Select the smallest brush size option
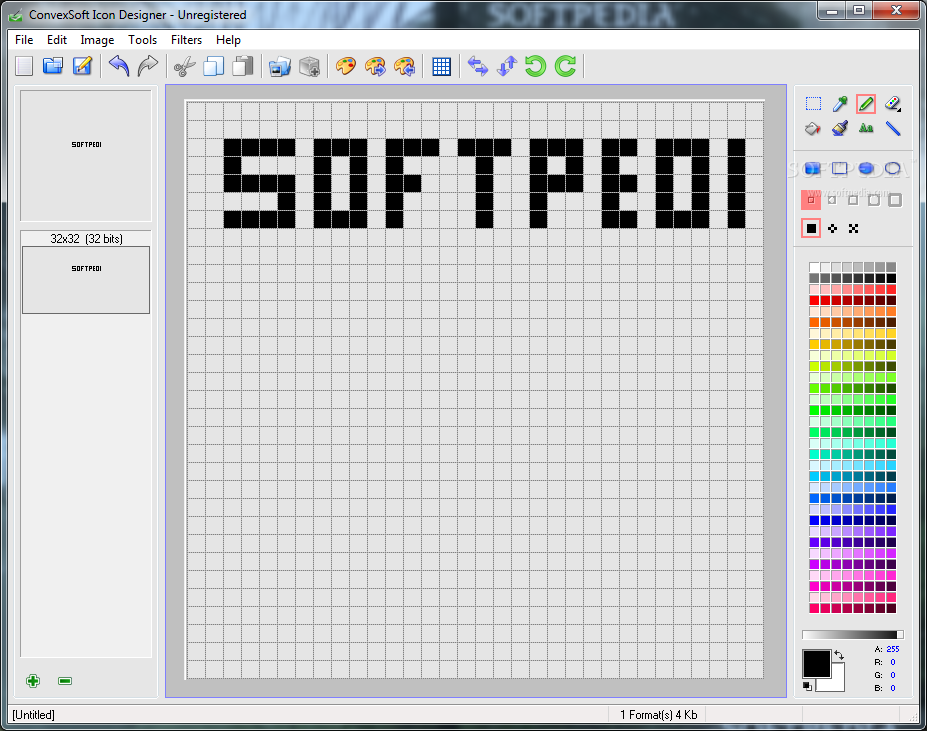The height and width of the screenshot is (731, 927). [811, 200]
